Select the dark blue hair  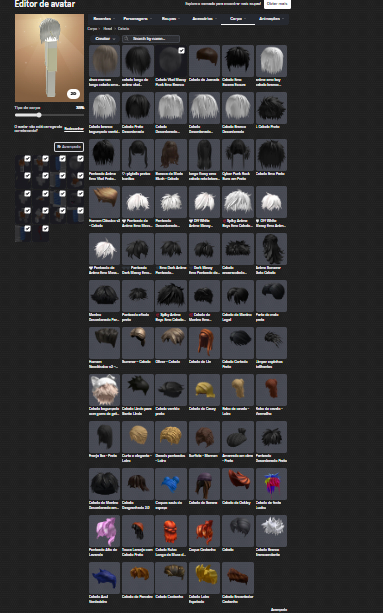point(104,578)
